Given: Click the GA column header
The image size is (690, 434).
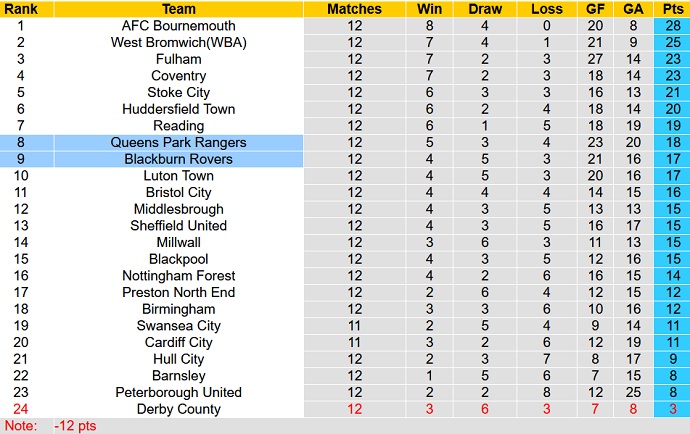Looking at the screenshot, I should pos(633,9).
